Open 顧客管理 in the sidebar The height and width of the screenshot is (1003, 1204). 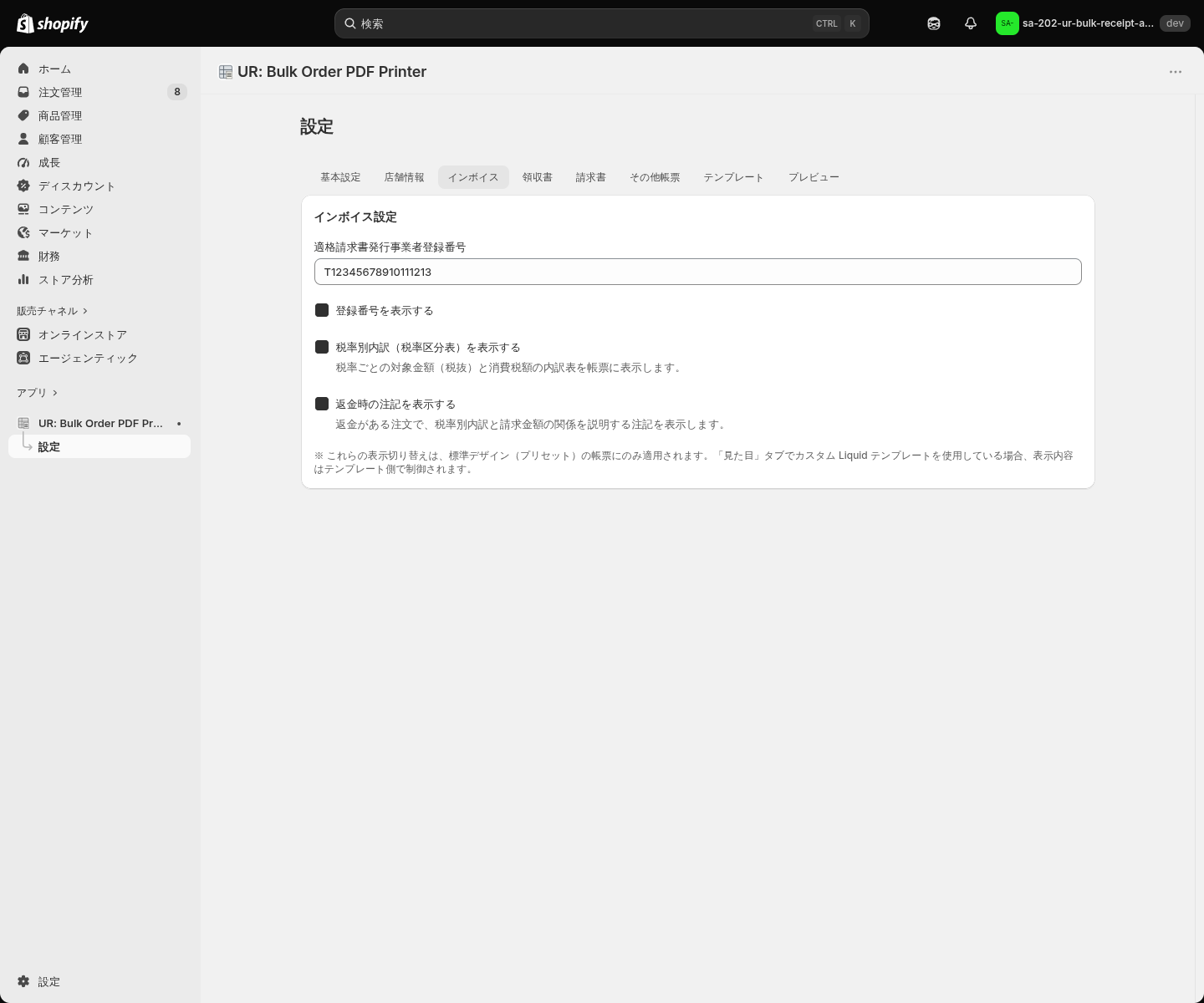click(99, 139)
